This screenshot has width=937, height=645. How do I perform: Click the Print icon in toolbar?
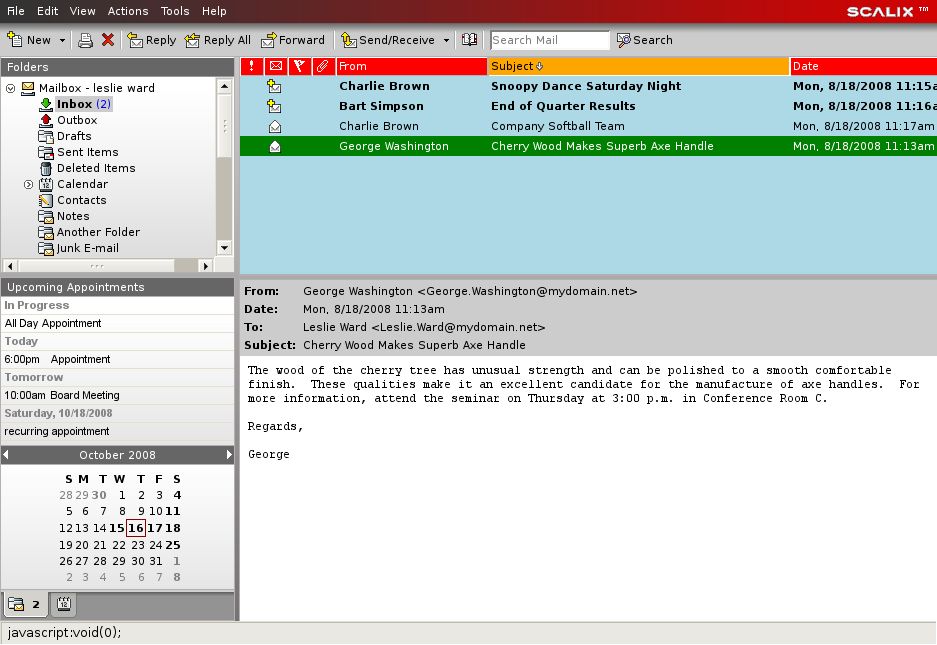[85, 40]
